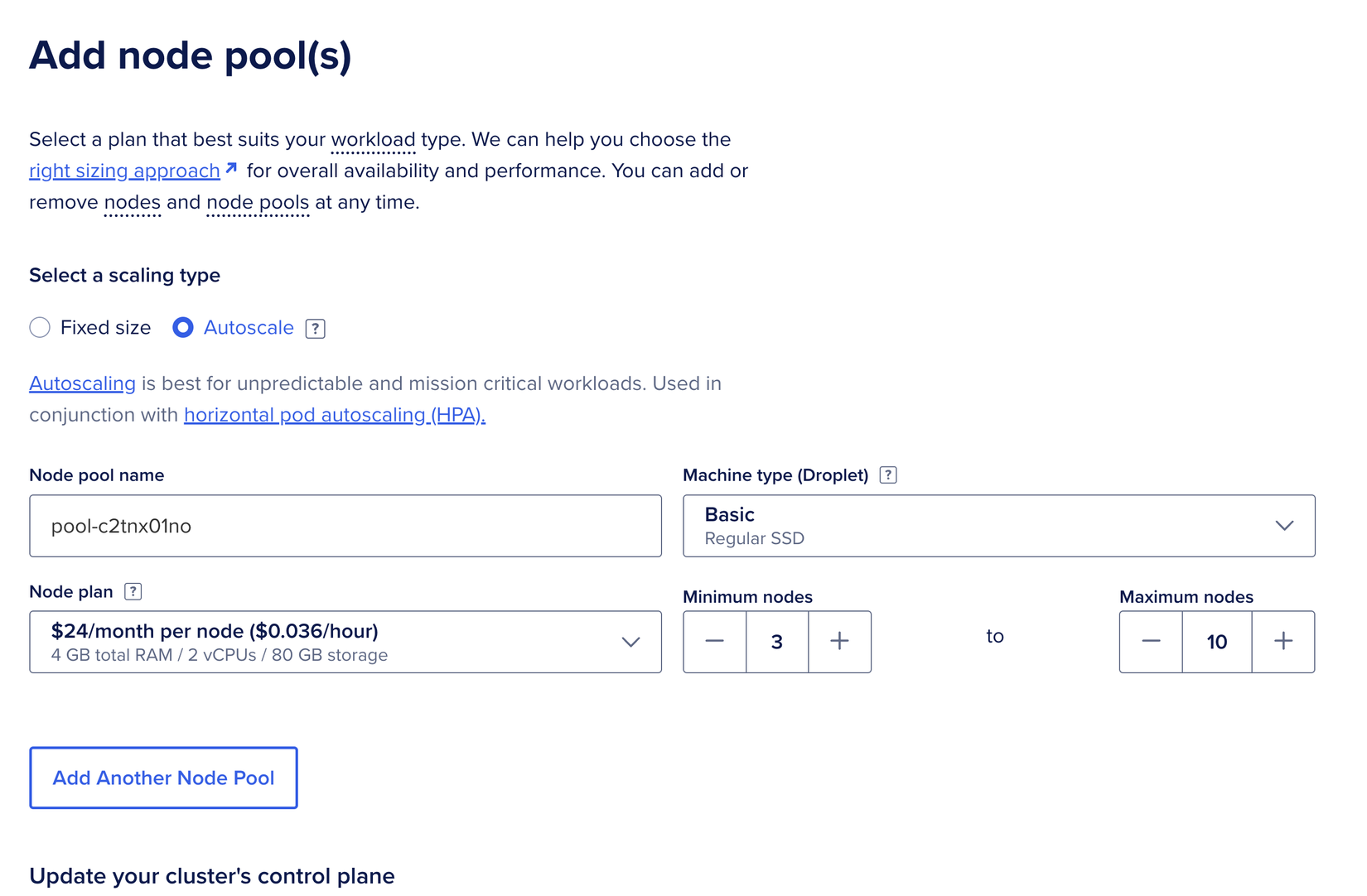Select the Autoscale radio button

pyautogui.click(x=183, y=328)
